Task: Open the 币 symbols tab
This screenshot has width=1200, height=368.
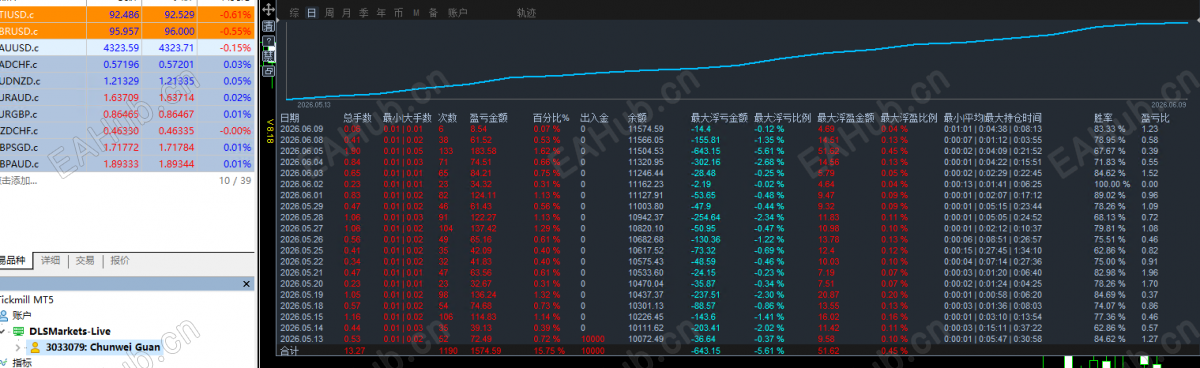Action: click(x=398, y=13)
